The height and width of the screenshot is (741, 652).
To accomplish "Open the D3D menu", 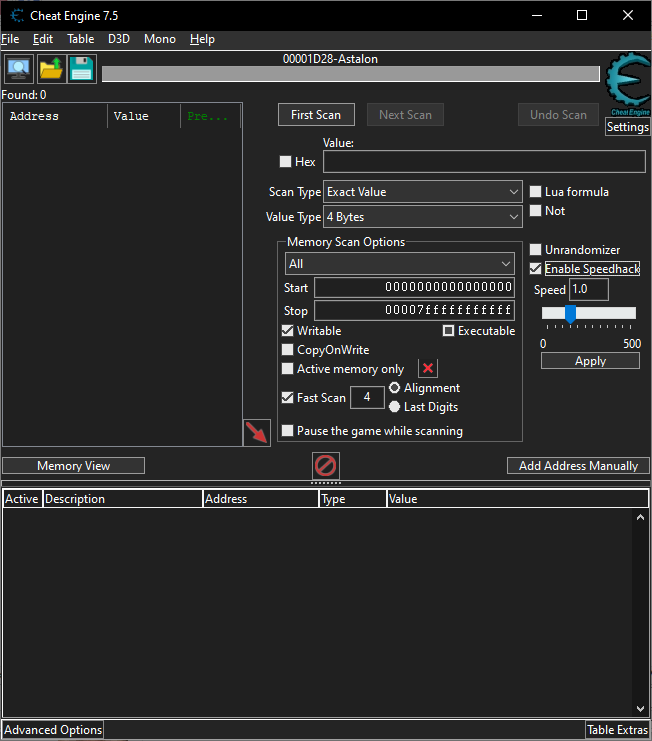I will [119, 39].
